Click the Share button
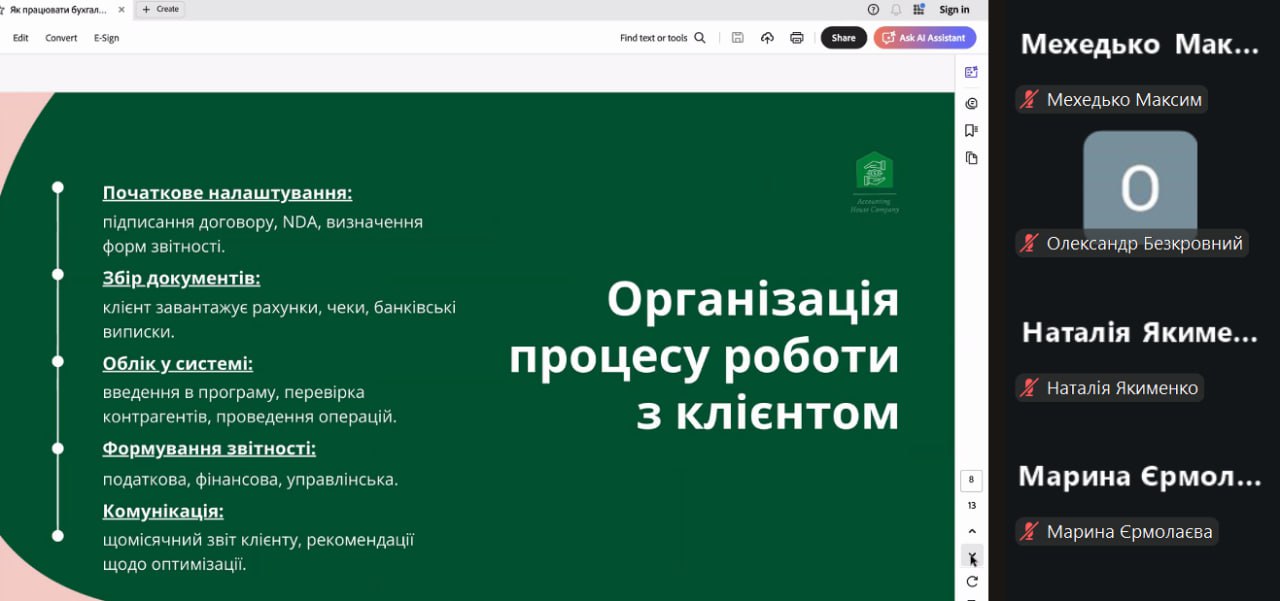This screenshot has height=601, width=1280. coord(843,38)
